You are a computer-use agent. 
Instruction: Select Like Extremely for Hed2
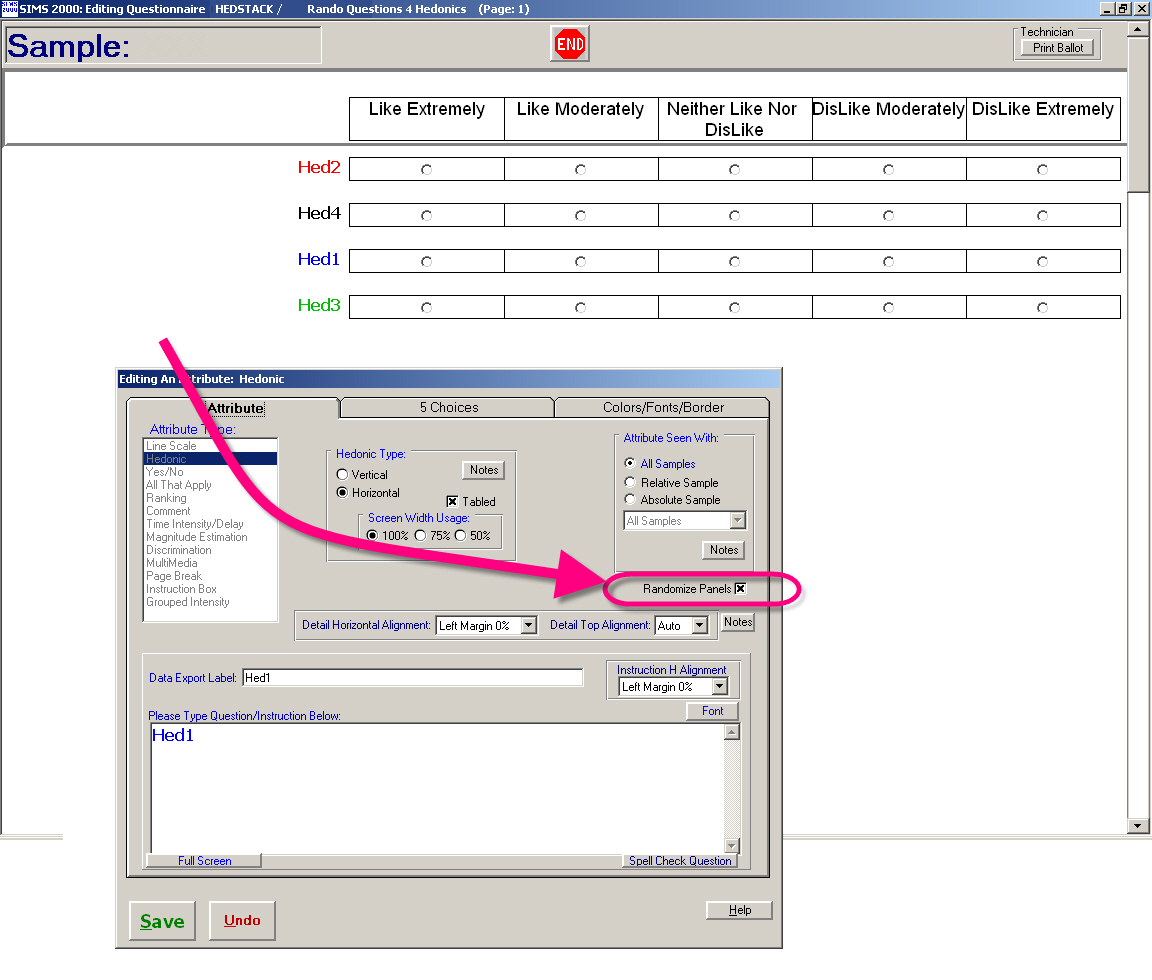point(426,170)
